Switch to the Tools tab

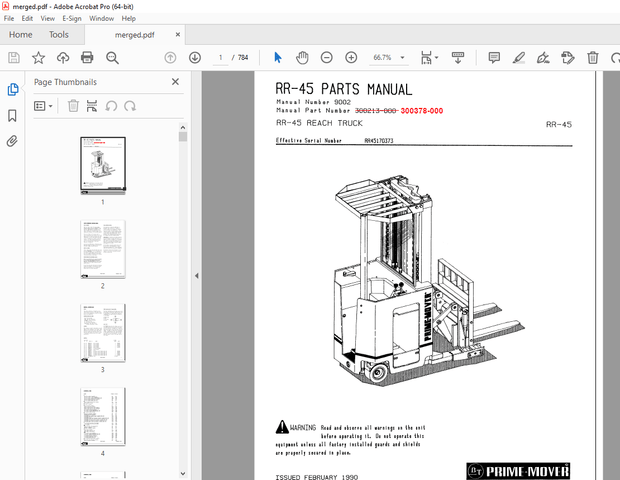click(59, 35)
